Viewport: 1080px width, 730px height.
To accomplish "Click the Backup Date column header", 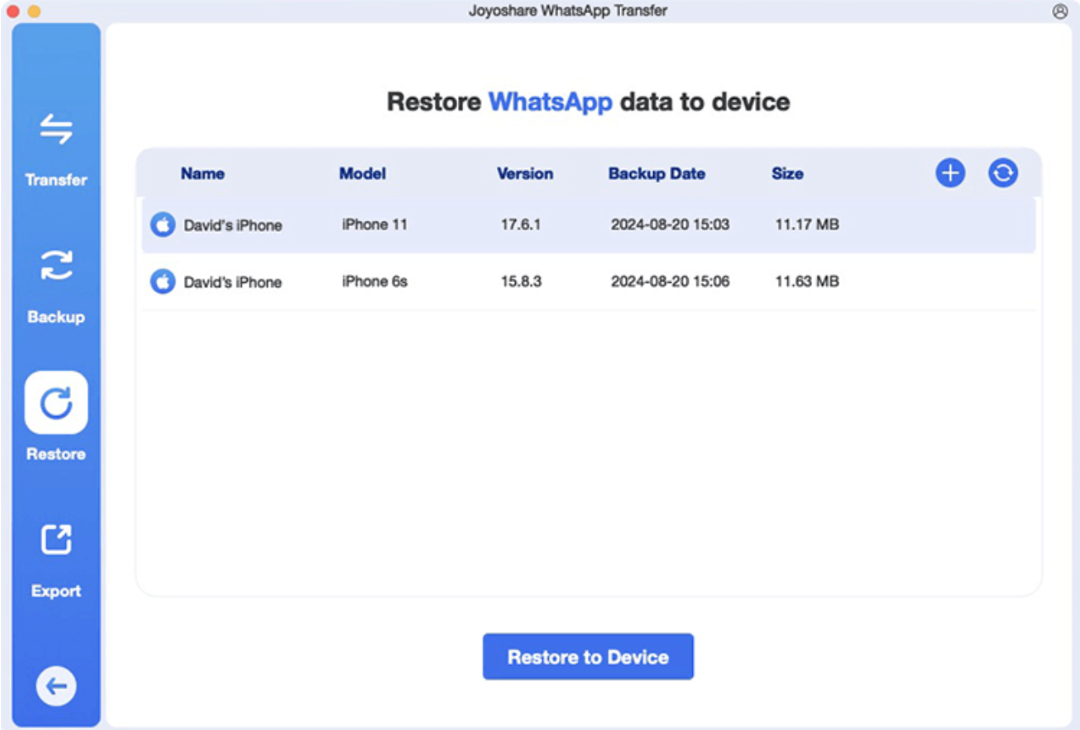I will (656, 173).
